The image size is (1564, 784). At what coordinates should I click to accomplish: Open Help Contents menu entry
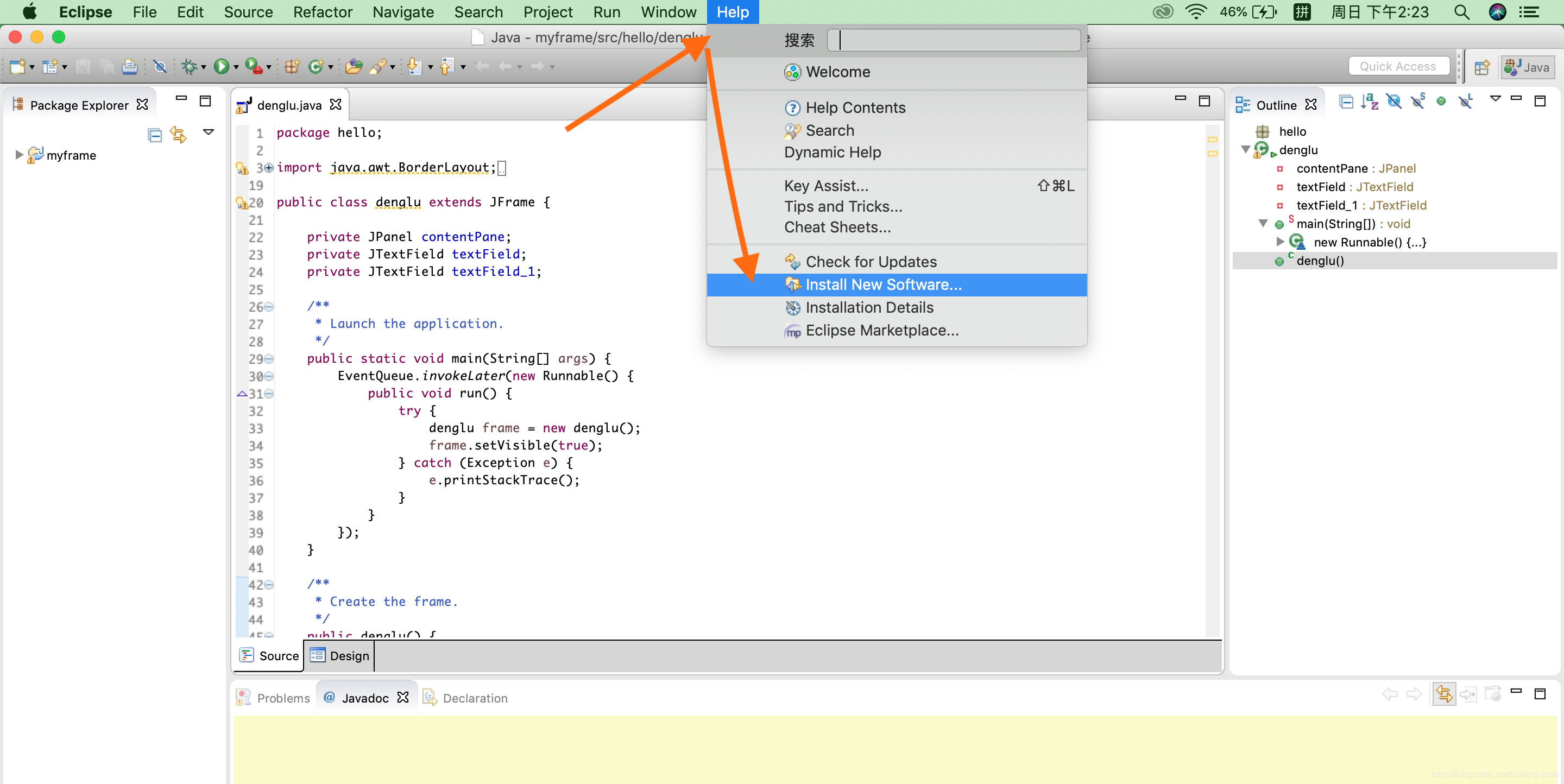tap(897, 108)
